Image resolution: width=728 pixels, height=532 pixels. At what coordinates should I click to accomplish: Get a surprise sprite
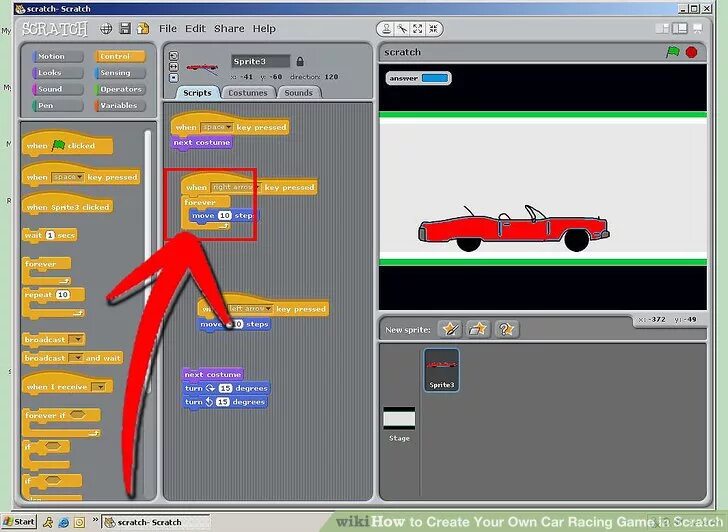507,329
